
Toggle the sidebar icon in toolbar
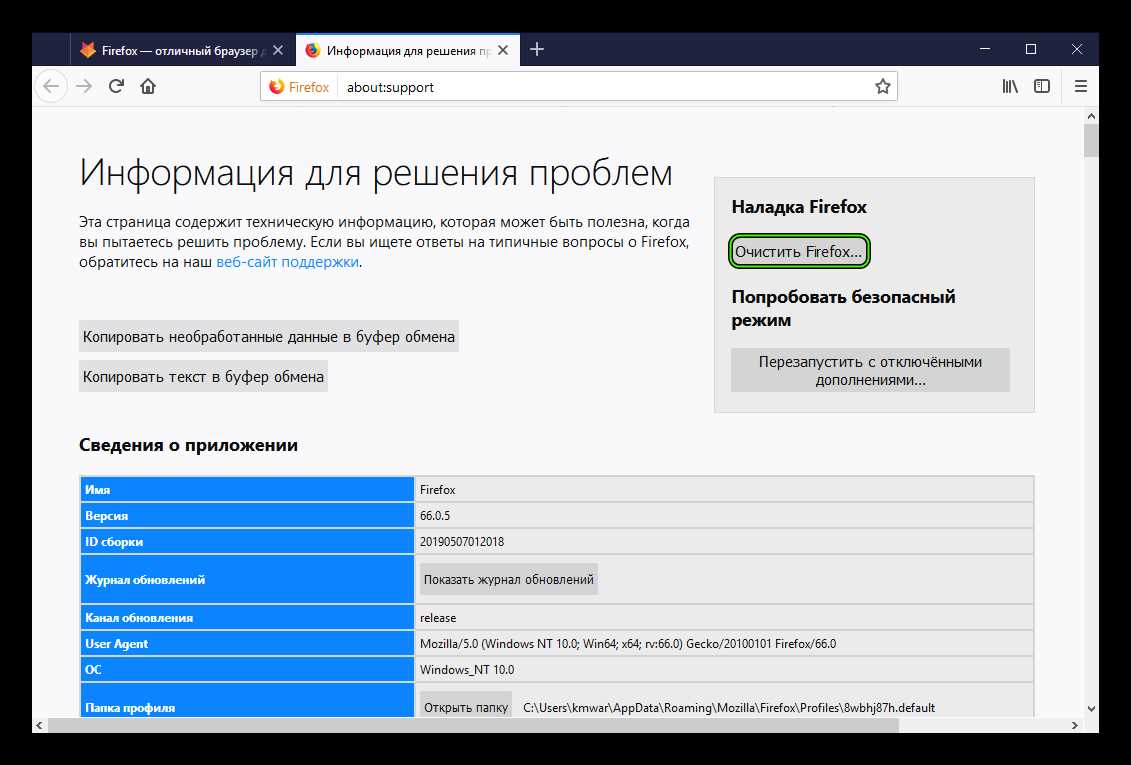tap(1042, 87)
